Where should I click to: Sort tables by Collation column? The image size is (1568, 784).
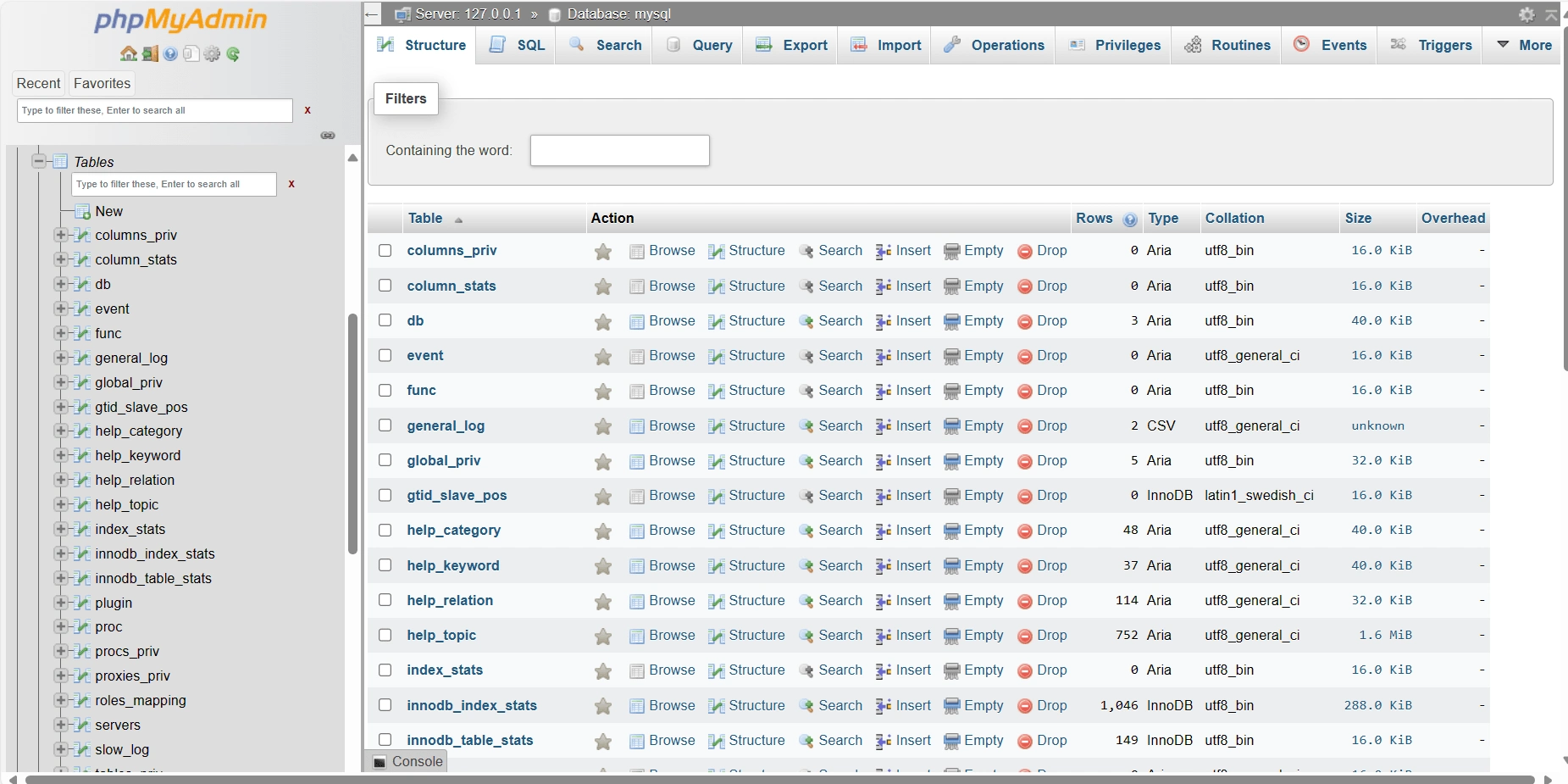pos(1234,218)
